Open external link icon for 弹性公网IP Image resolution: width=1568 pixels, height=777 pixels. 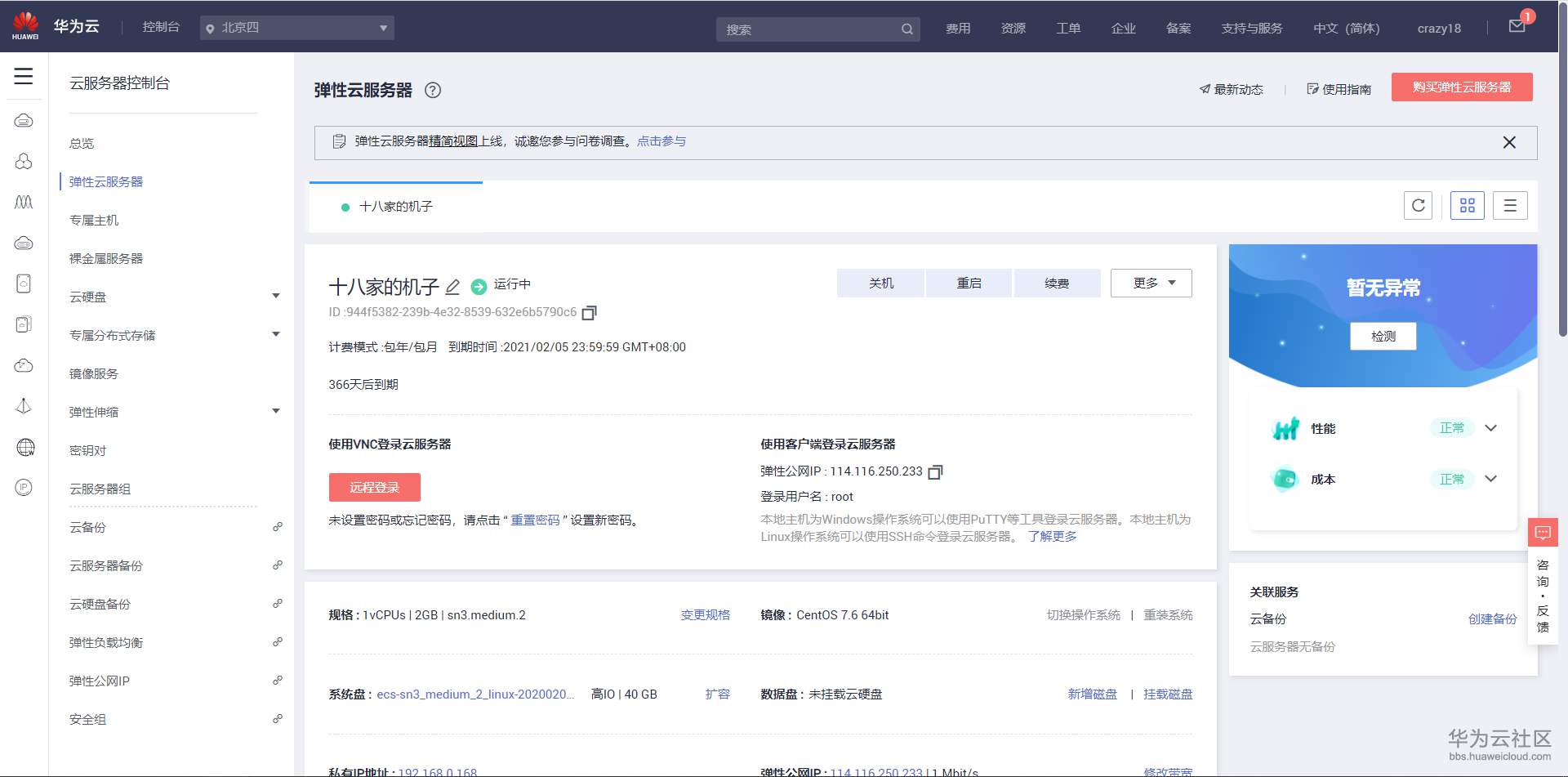click(278, 681)
